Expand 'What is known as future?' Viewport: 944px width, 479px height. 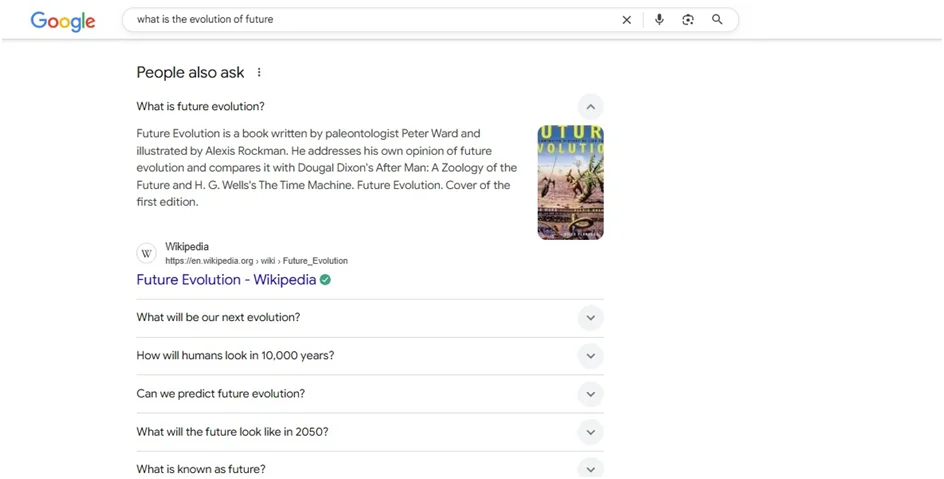[591, 469]
